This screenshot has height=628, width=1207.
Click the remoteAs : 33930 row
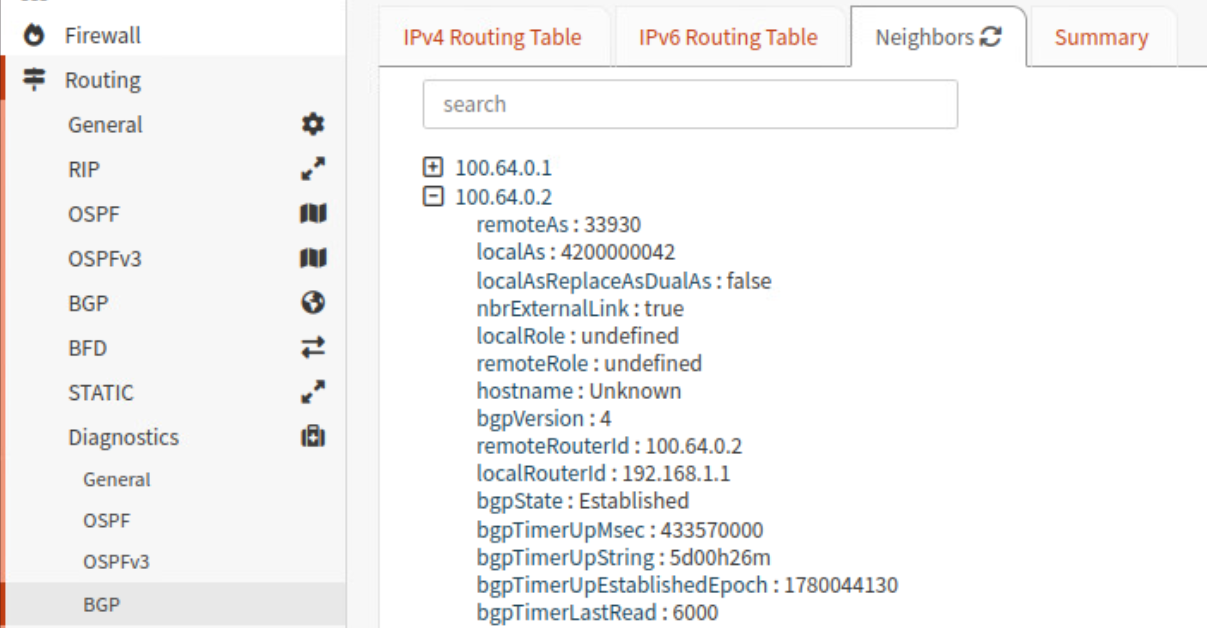pyautogui.click(x=559, y=224)
